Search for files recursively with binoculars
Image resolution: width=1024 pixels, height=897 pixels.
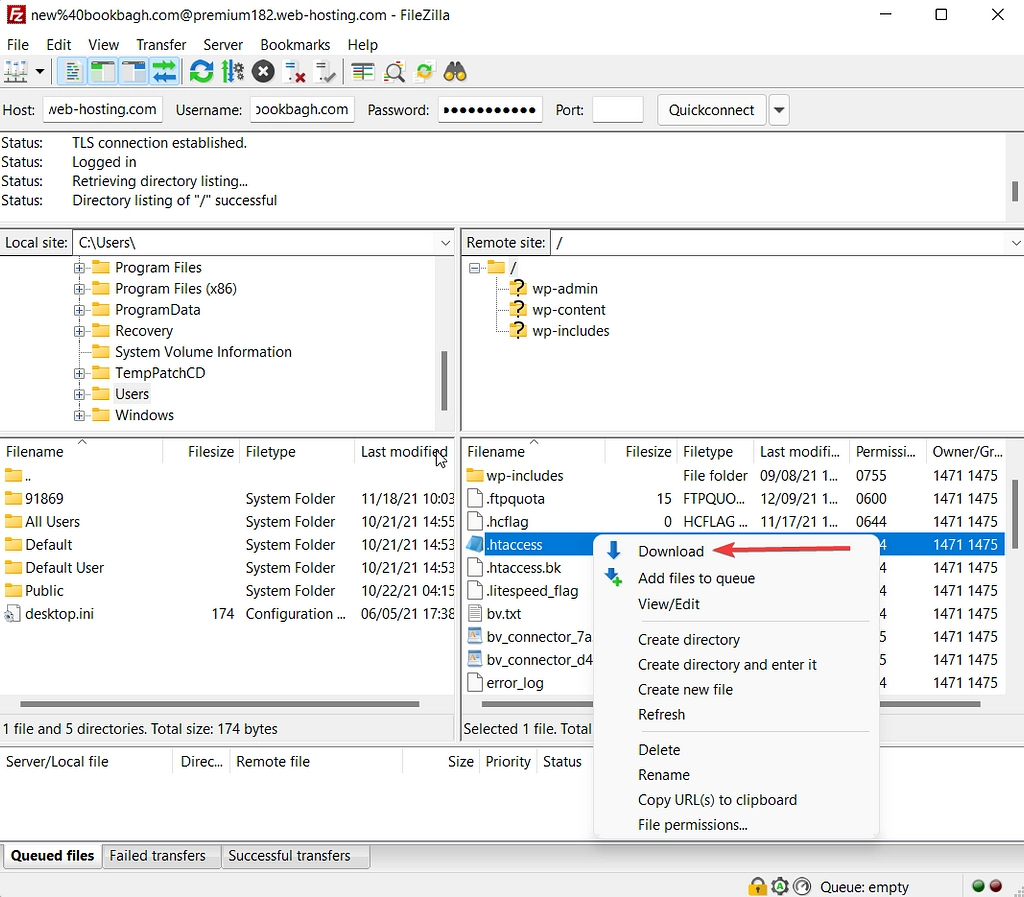[455, 72]
